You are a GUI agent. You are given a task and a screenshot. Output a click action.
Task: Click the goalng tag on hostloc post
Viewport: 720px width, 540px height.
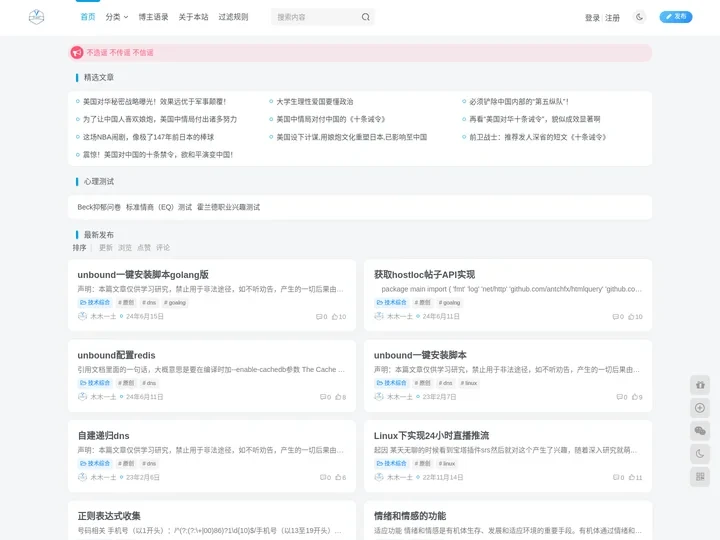point(449,303)
